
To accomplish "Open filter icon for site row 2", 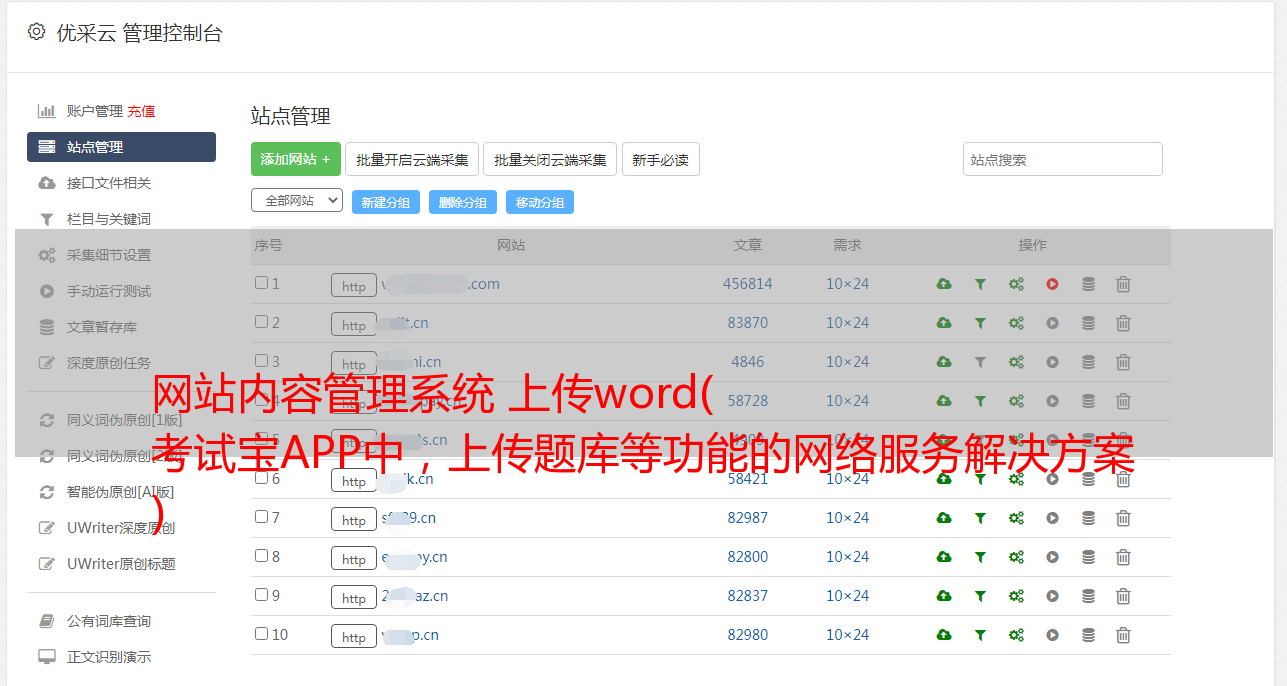I will [x=980, y=323].
